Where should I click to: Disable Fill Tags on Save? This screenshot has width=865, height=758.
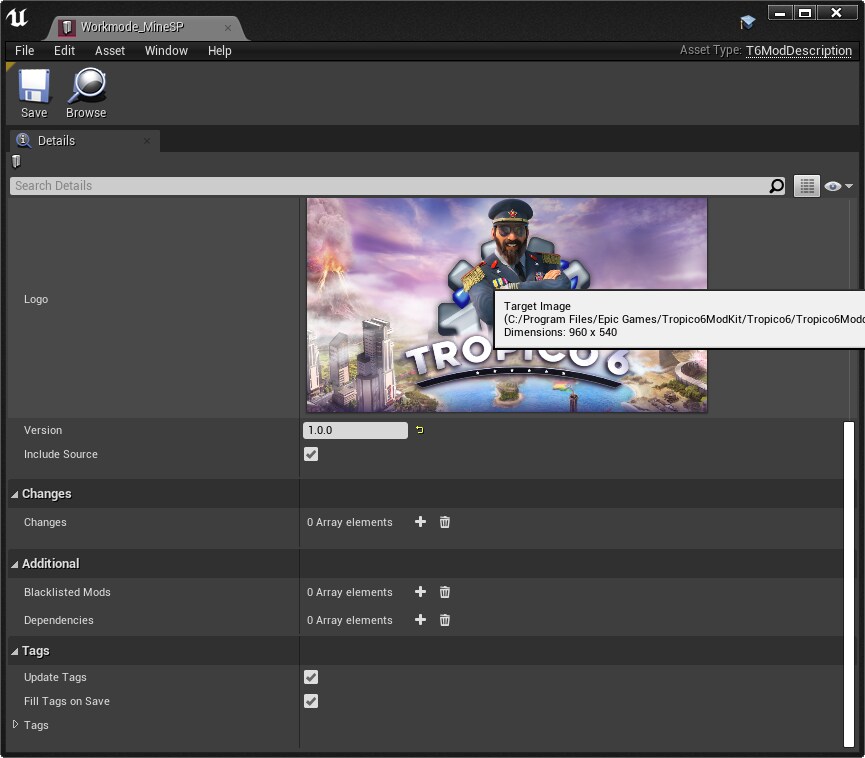point(311,701)
